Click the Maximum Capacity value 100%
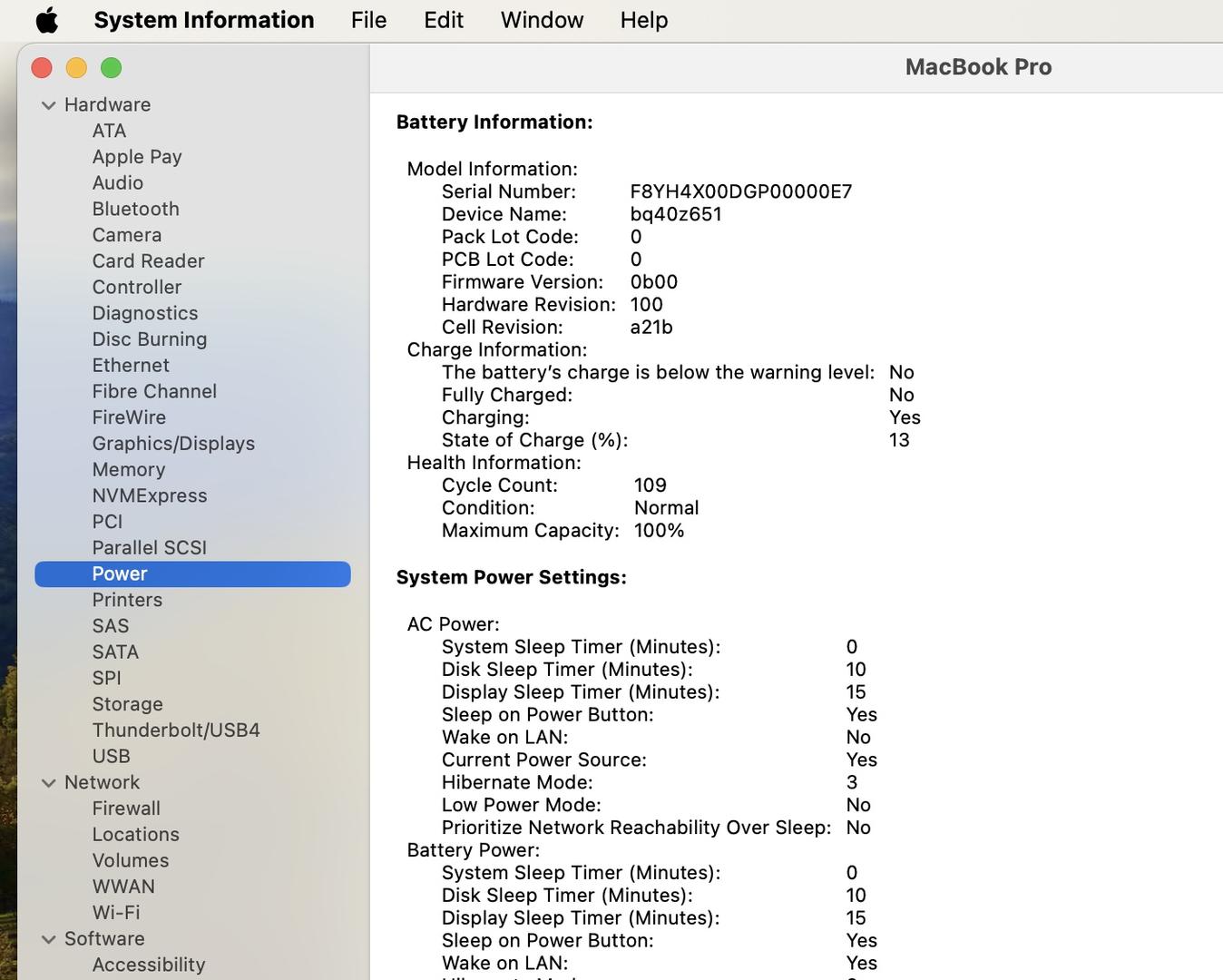1223x980 pixels. click(x=660, y=531)
